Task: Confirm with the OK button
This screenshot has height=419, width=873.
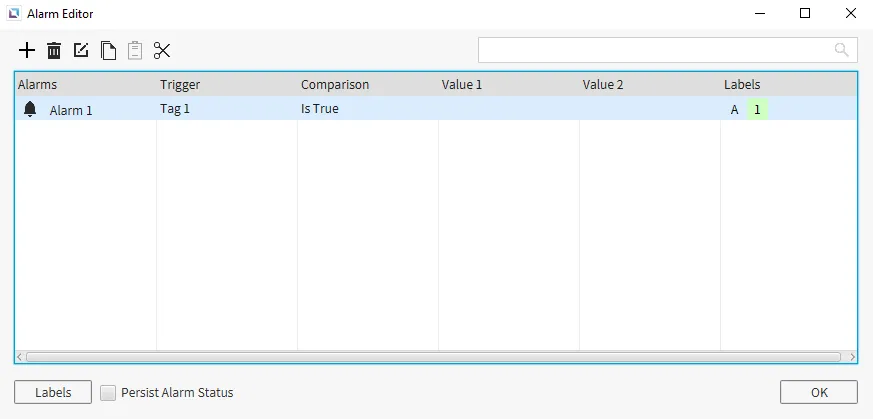Action: [818, 392]
